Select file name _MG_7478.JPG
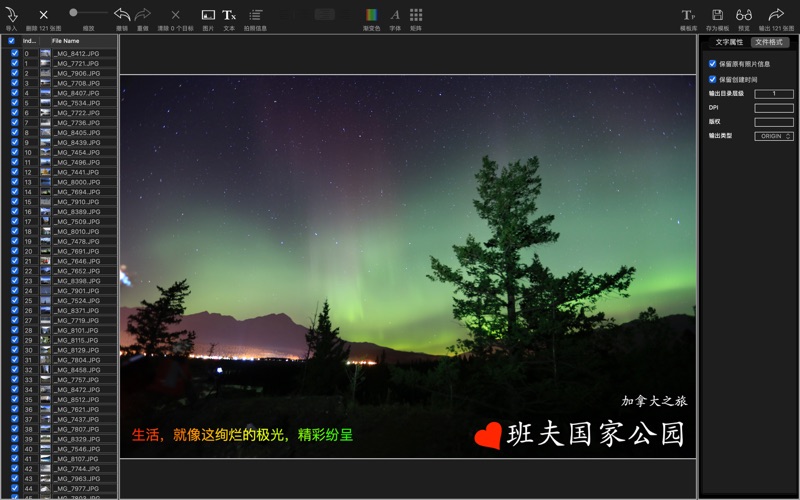 (77, 241)
